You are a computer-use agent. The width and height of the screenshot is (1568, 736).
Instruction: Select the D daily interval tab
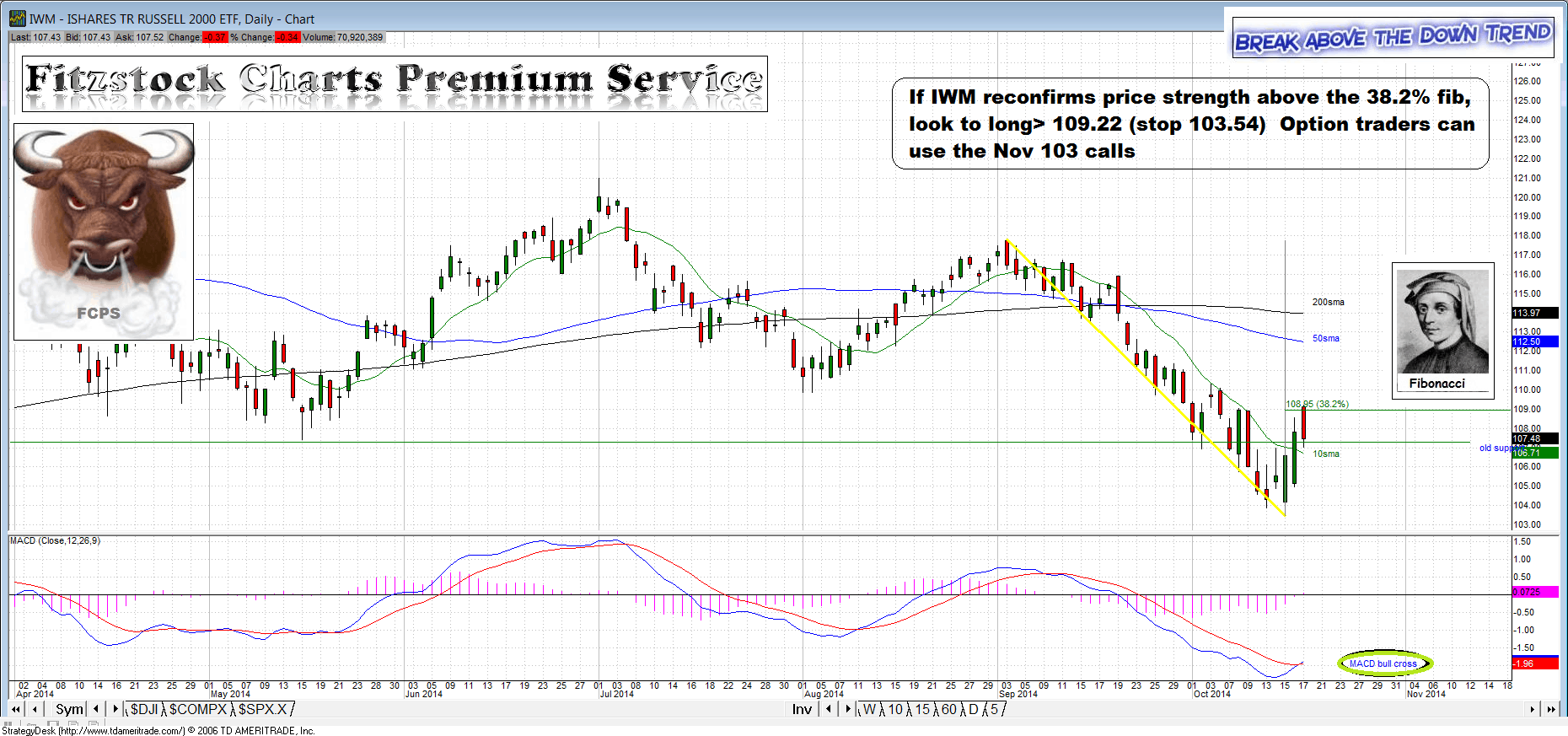coord(973,710)
